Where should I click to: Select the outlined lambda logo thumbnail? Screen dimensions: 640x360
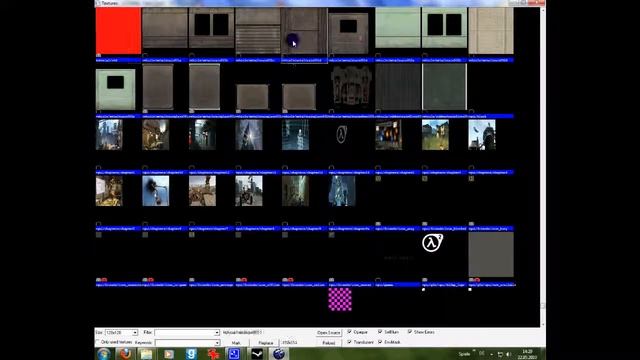[x=342, y=134]
